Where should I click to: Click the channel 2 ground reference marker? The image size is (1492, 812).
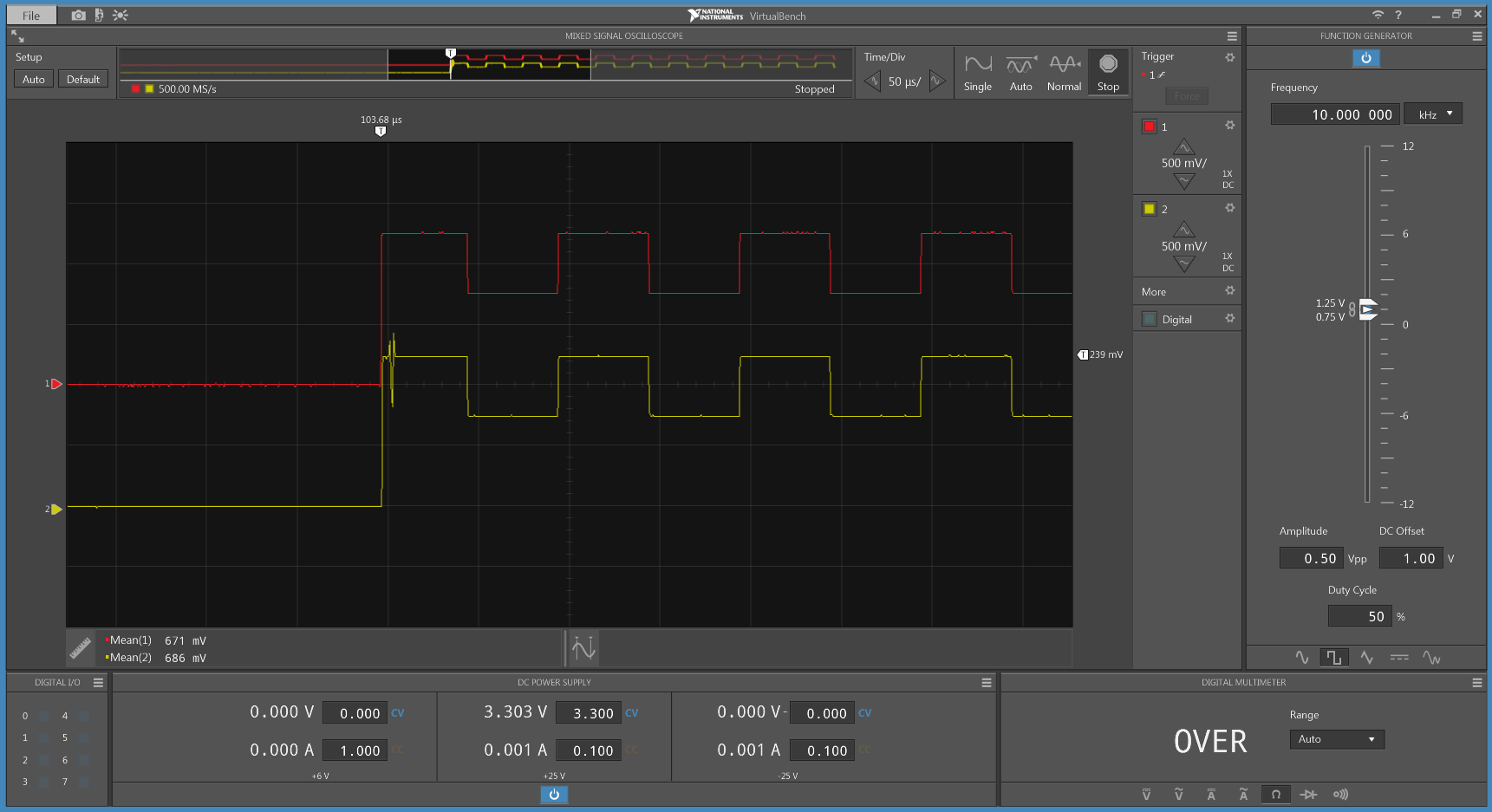coord(56,510)
